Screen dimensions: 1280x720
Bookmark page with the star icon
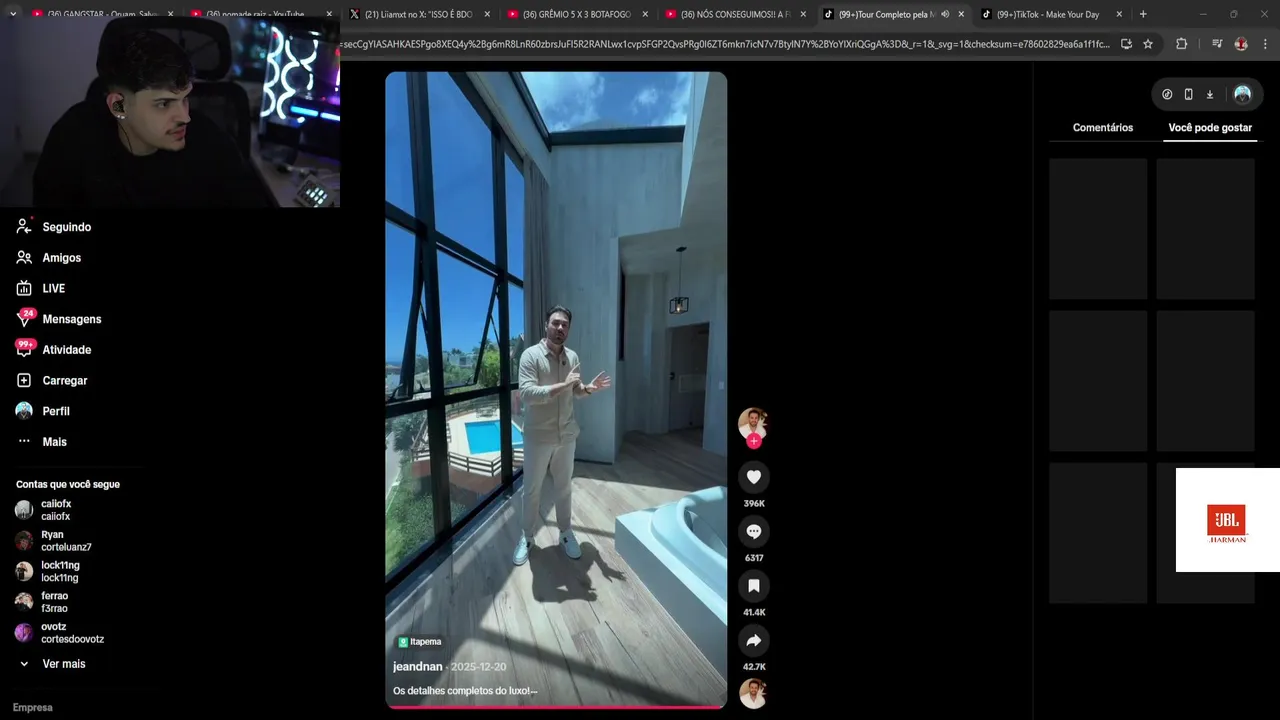pyautogui.click(x=1148, y=44)
